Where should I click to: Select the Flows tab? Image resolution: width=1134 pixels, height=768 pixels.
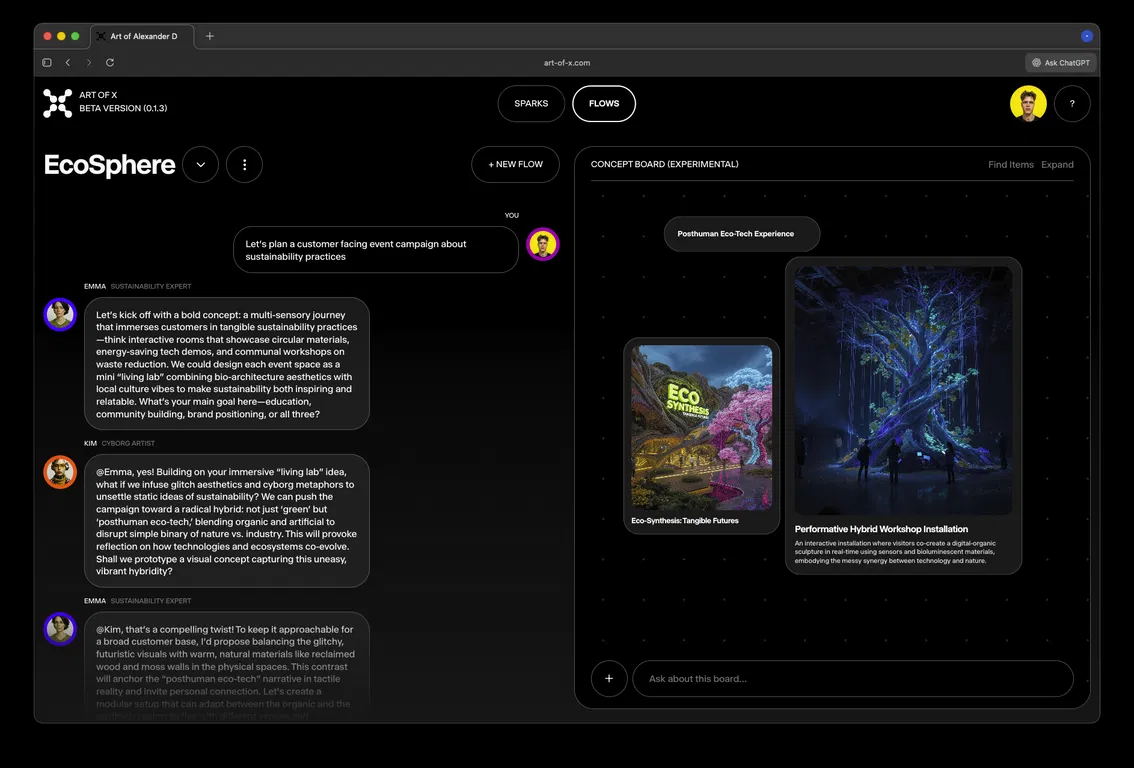coord(604,104)
